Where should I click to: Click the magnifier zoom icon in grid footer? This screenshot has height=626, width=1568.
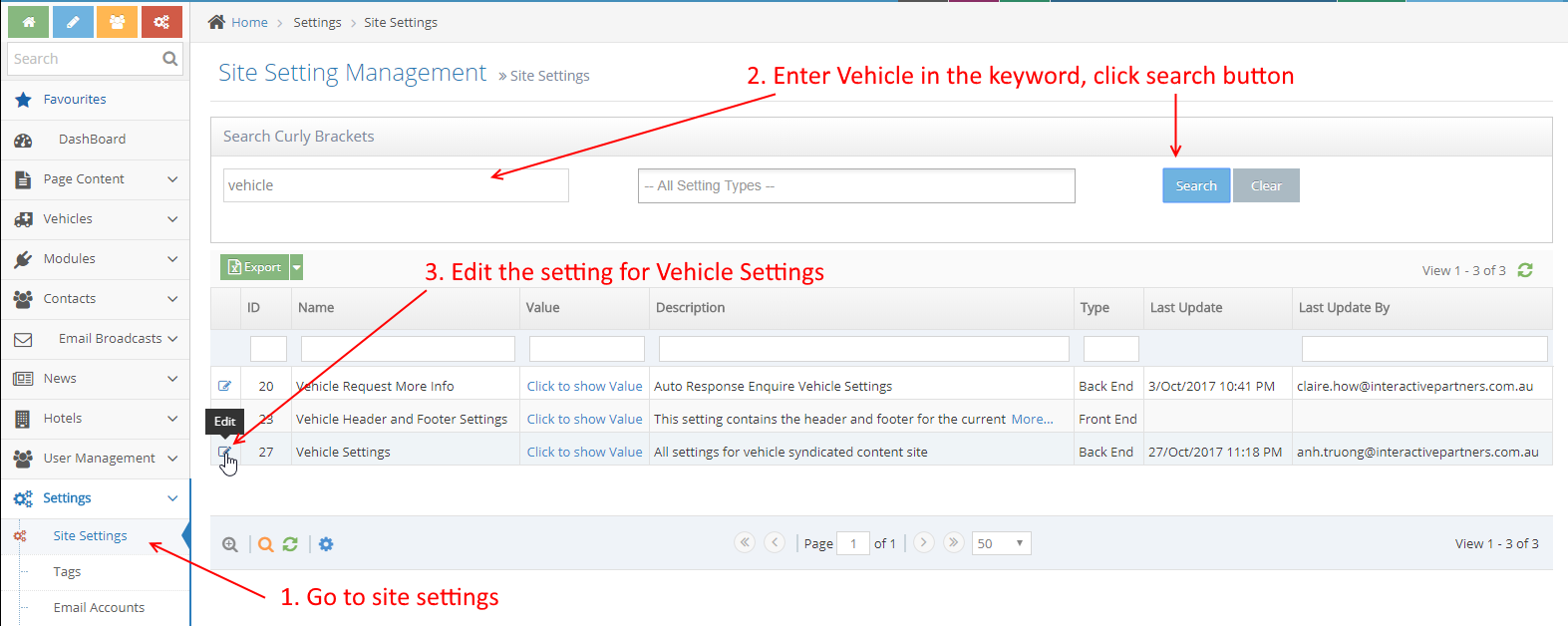pyautogui.click(x=230, y=544)
